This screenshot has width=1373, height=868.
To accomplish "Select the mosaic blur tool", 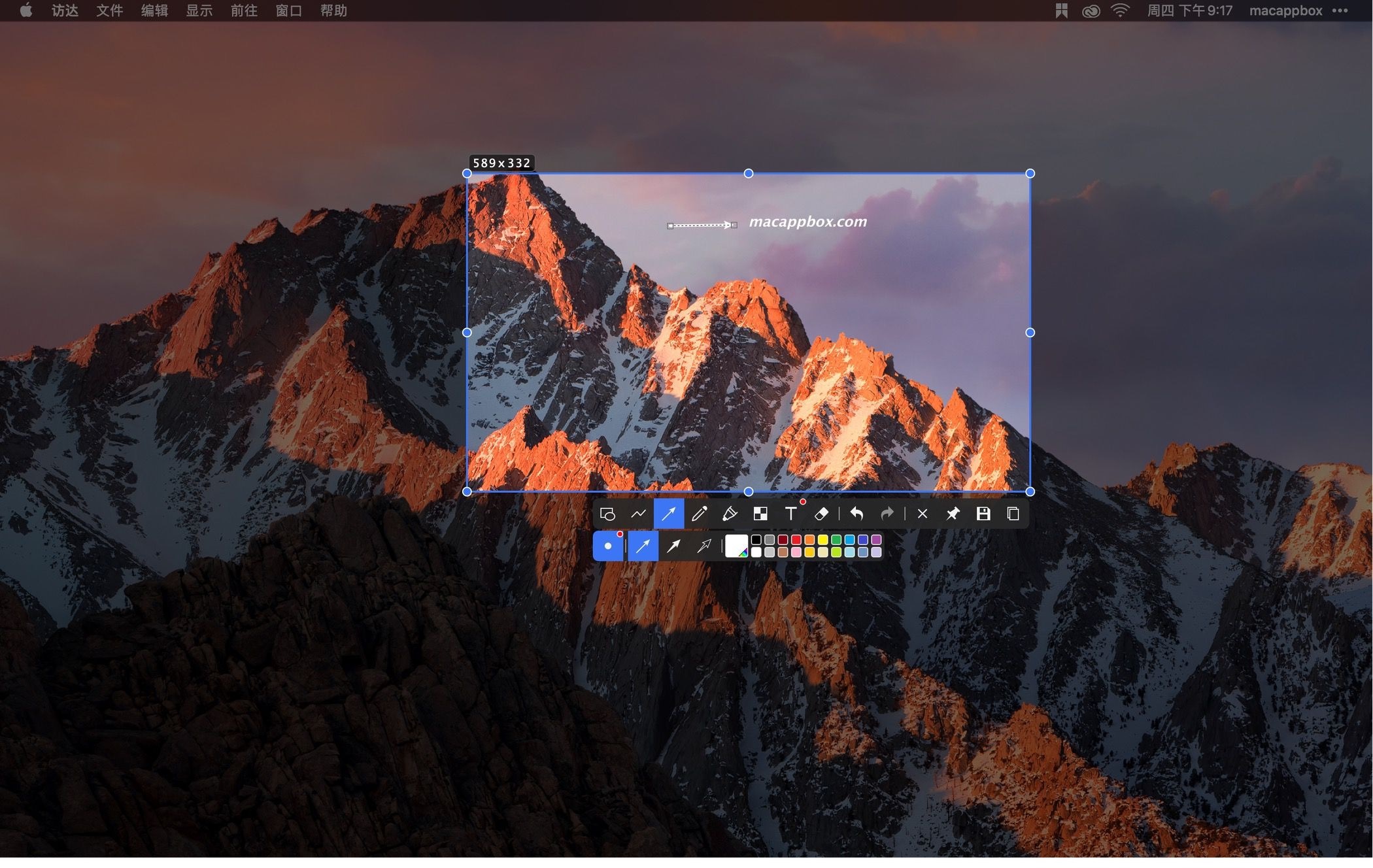I will point(760,514).
